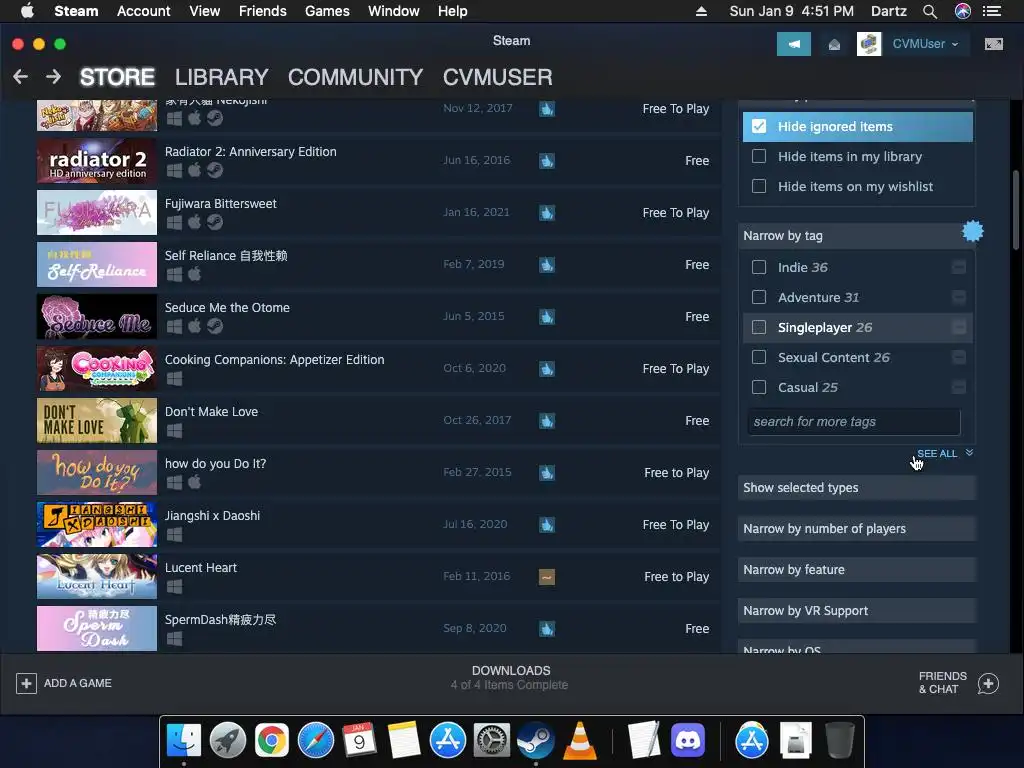Open System Preferences from the dock
Screen dimensions: 1024x768
click(x=491, y=741)
